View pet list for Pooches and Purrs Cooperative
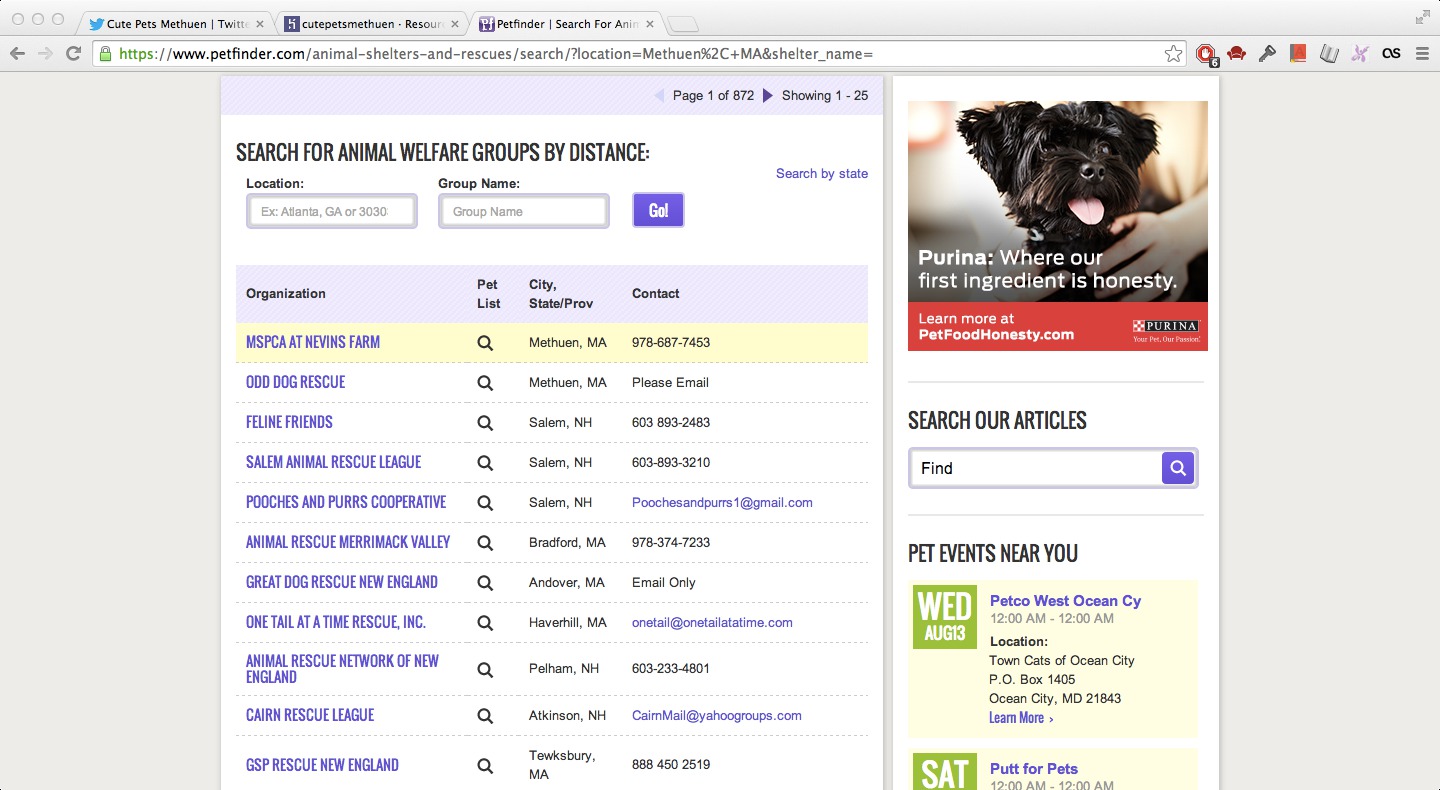Screen dimensions: 1440x790 tap(485, 503)
